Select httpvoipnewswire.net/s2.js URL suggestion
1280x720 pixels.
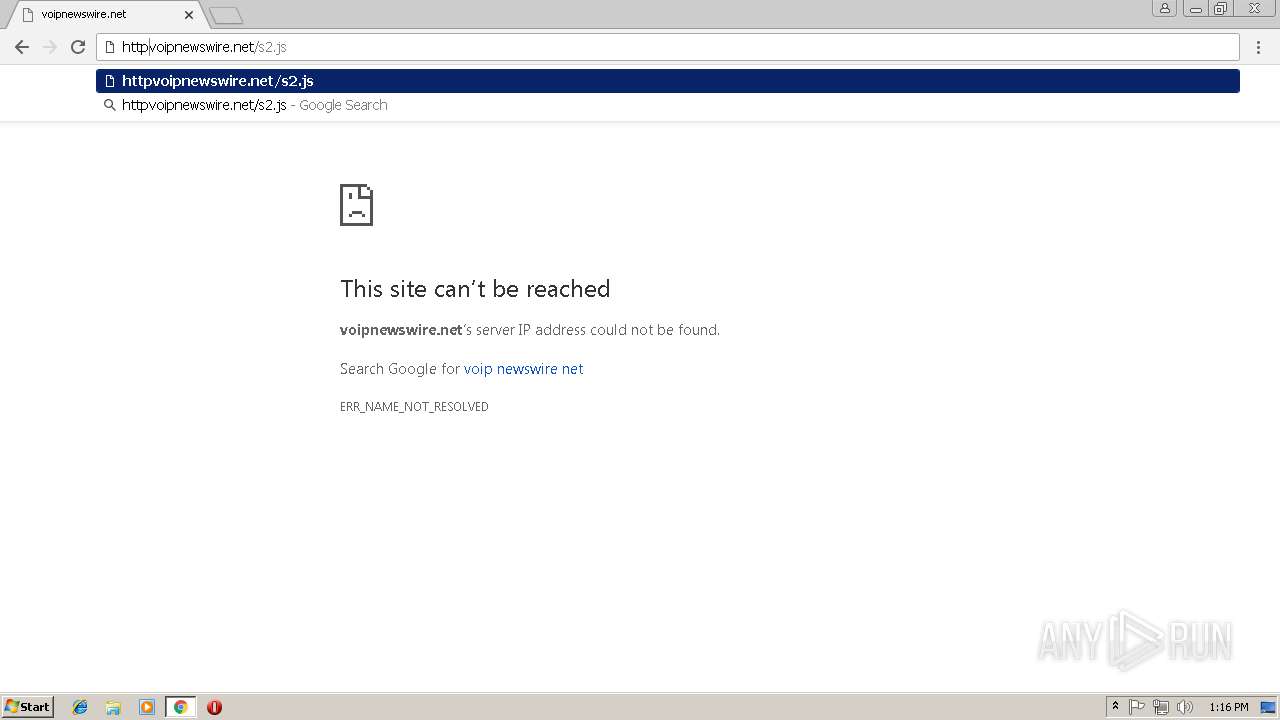(x=668, y=81)
